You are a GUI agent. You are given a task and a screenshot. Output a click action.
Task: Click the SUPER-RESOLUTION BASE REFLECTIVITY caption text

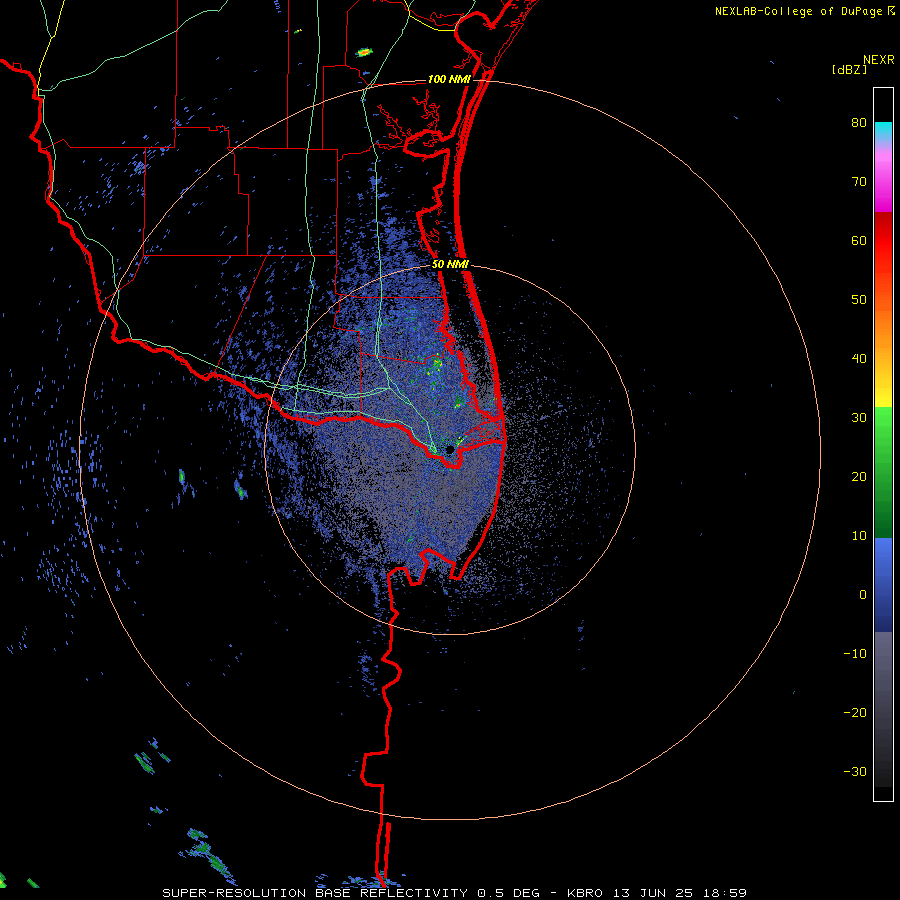(315, 893)
